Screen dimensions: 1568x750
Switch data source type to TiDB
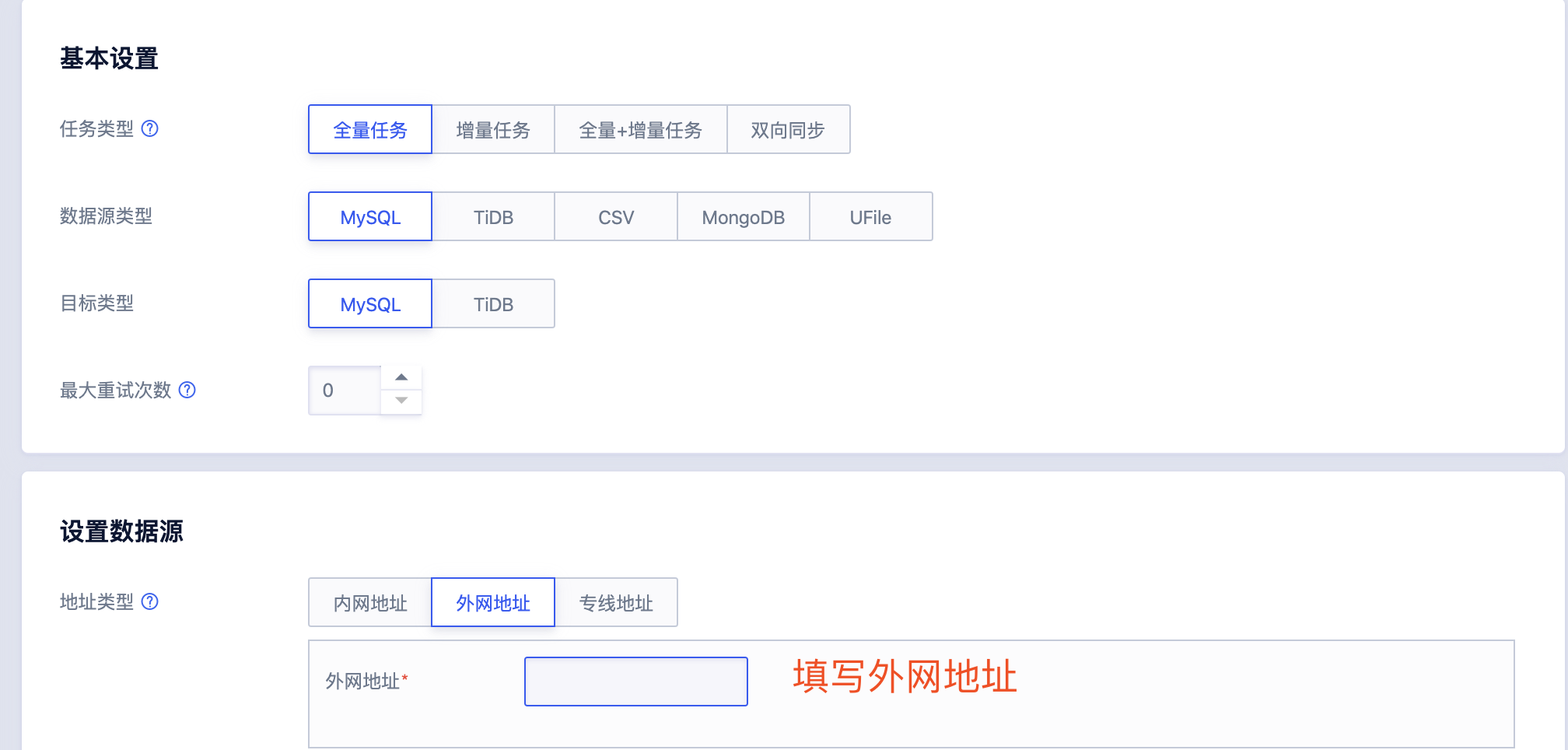[492, 217]
